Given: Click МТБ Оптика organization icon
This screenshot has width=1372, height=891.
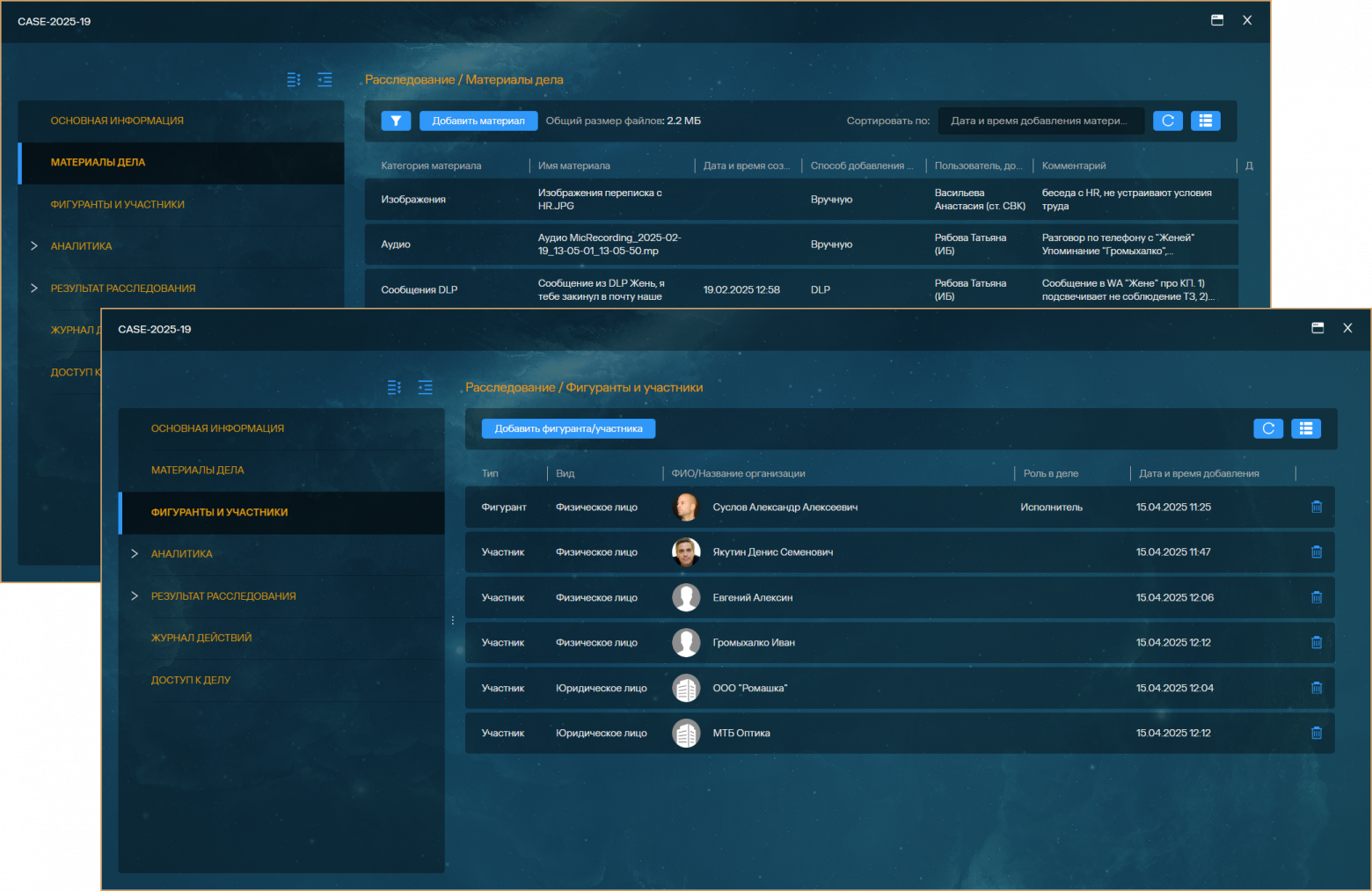Looking at the screenshot, I should click(x=686, y=733).
